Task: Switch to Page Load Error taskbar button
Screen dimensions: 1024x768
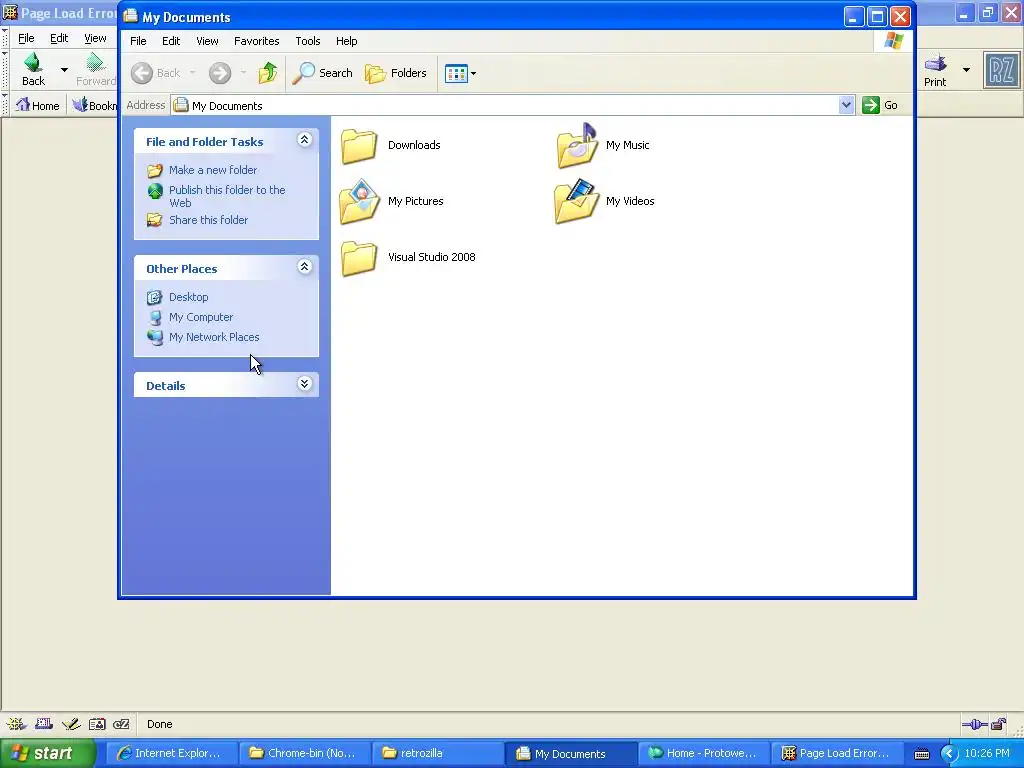Action: [836, 753]
